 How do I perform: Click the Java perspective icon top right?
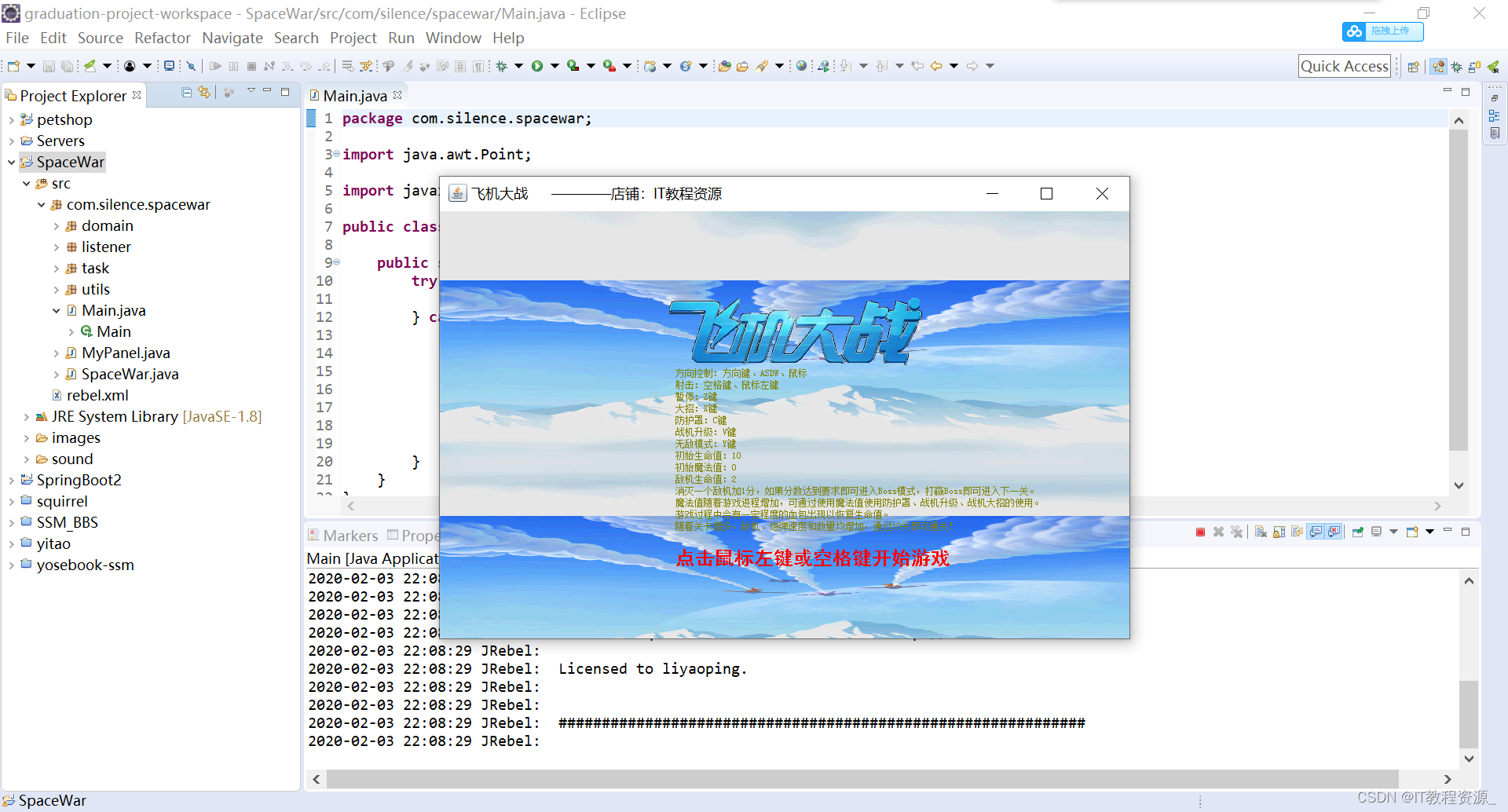[x=1438, y=67]
